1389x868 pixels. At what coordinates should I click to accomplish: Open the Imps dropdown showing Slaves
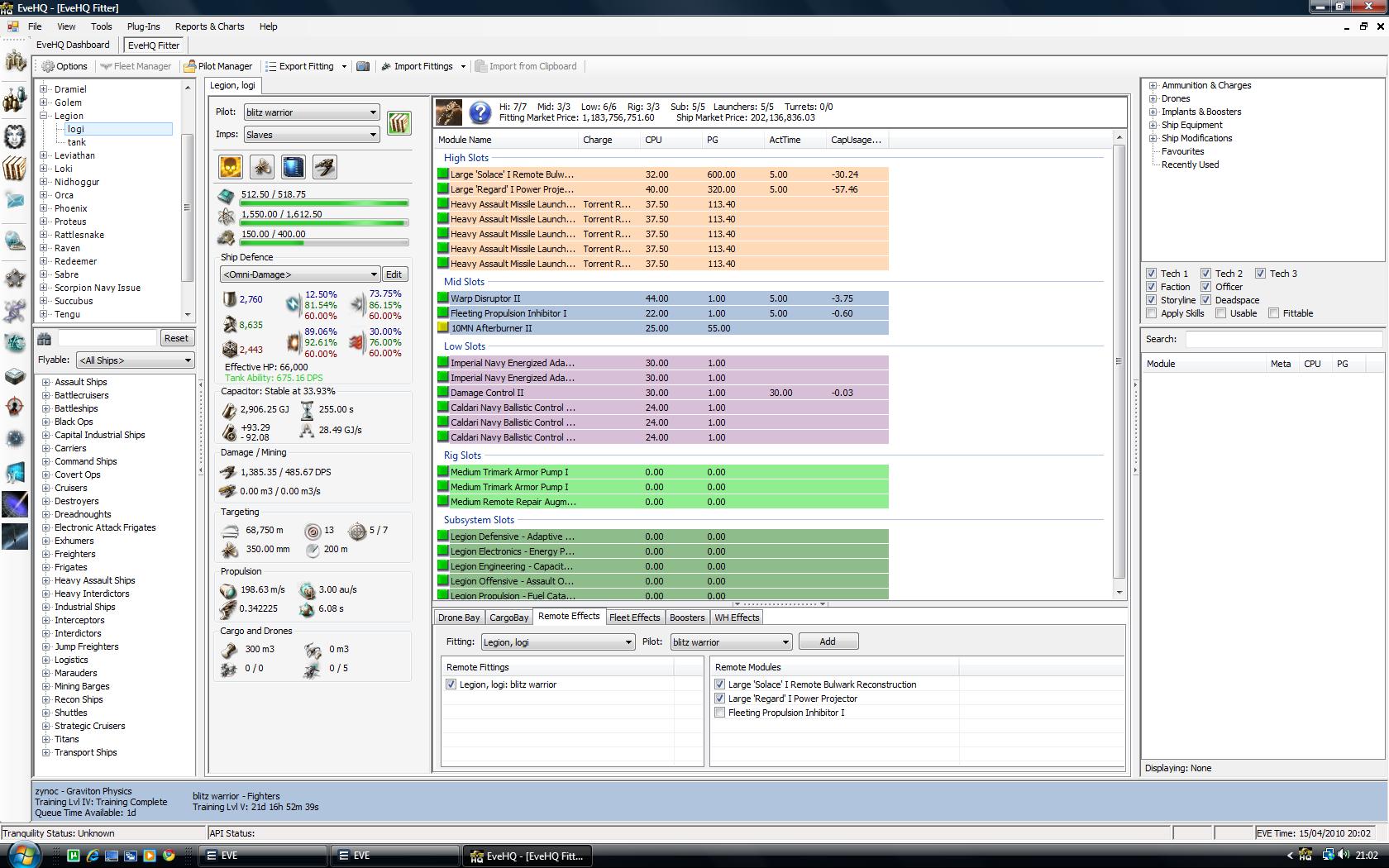tap(311, 135)
